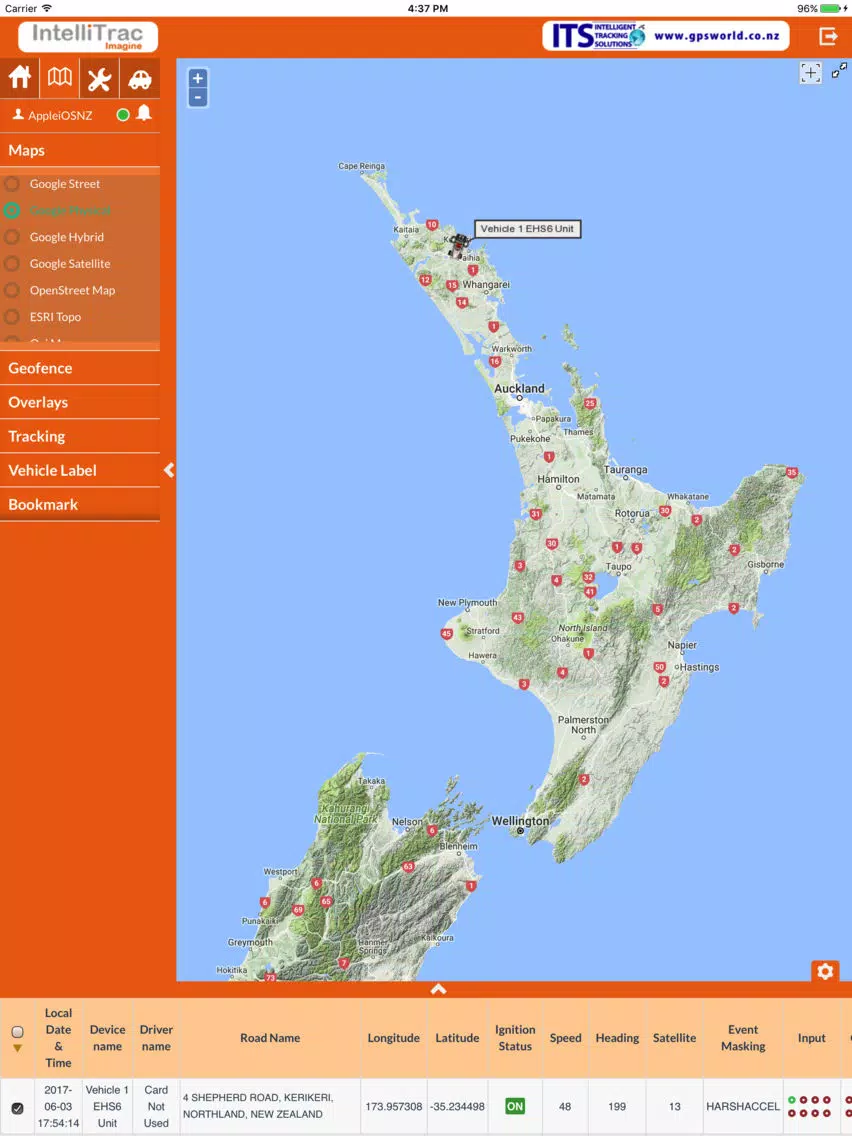
Task: Select OpenStreet Map radio
Action: click(x=12, y=290)
